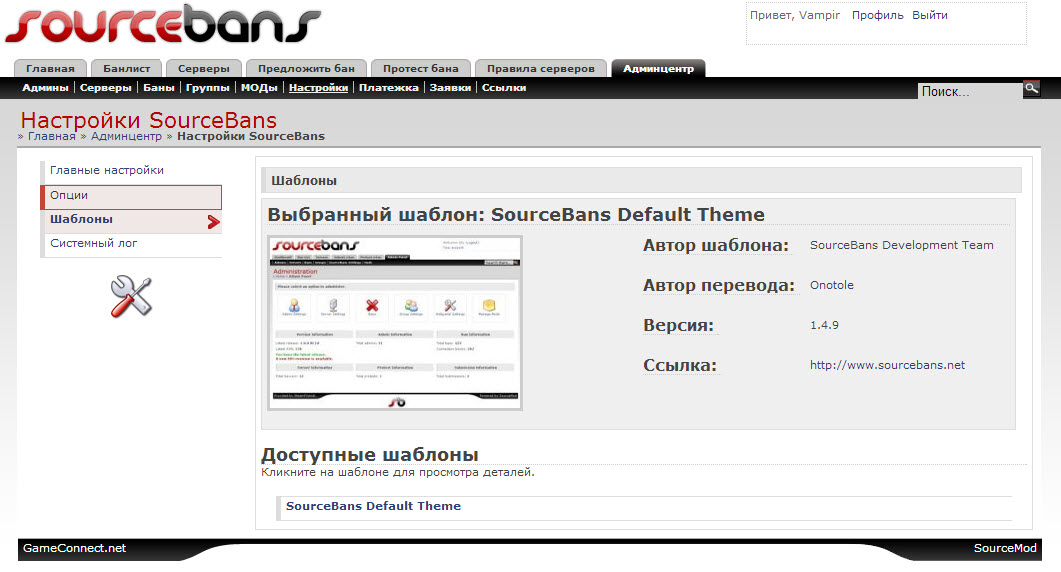Open the Баны submenu item
This screenshot has width=1061, height=572.
[x=158, y=87]
